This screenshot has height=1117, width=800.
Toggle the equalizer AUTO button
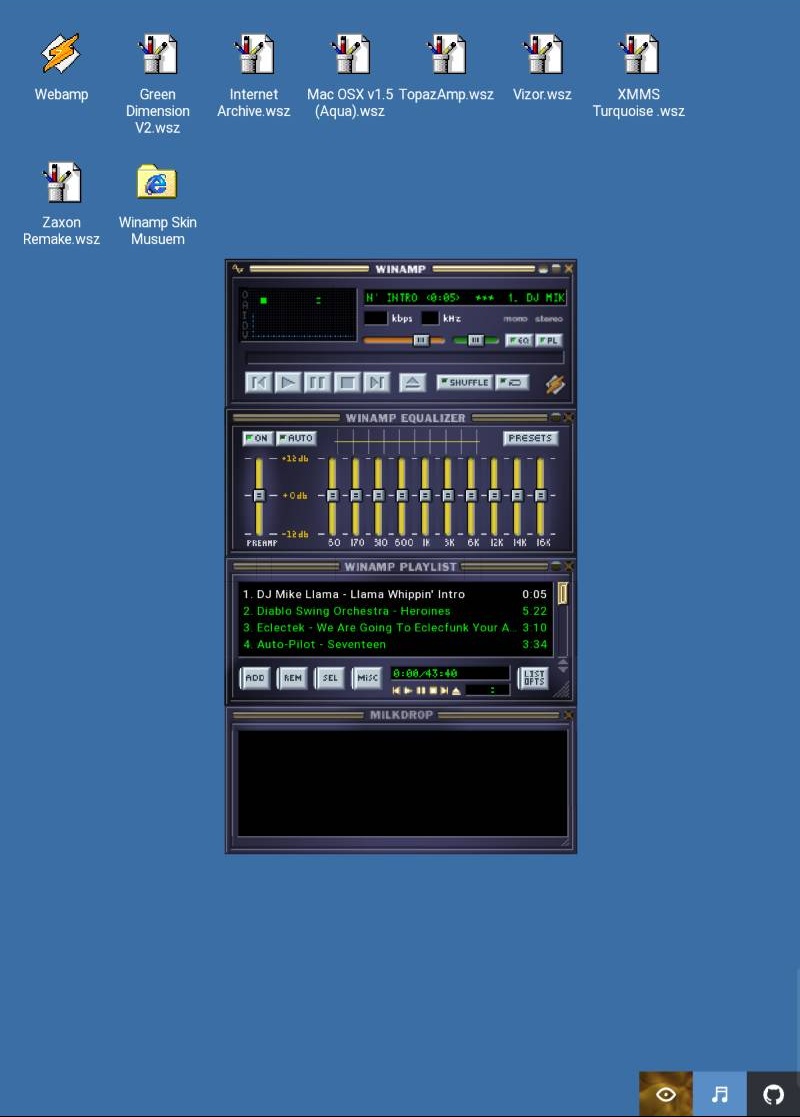tap(296, 438)
